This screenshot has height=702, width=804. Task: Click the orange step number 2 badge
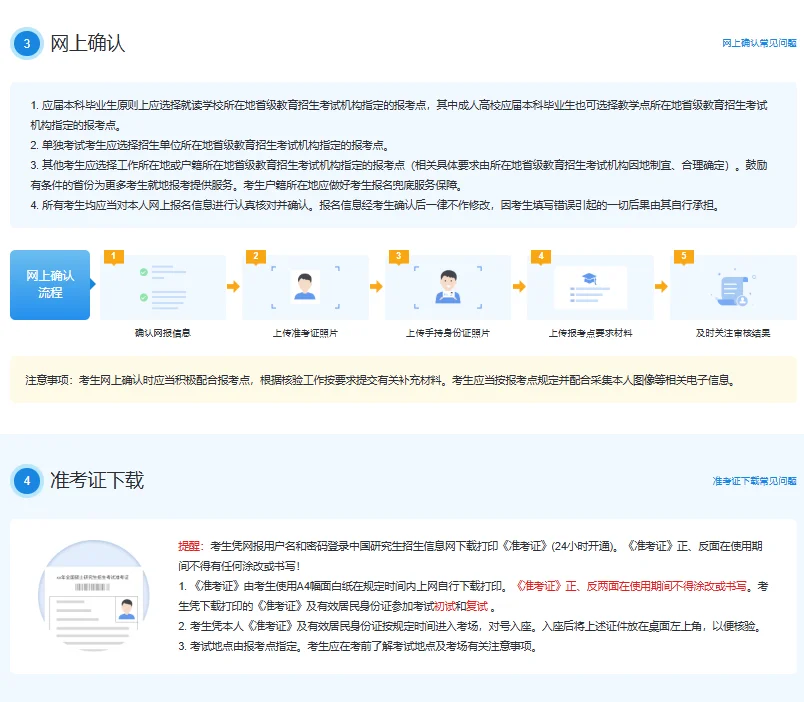255,257
